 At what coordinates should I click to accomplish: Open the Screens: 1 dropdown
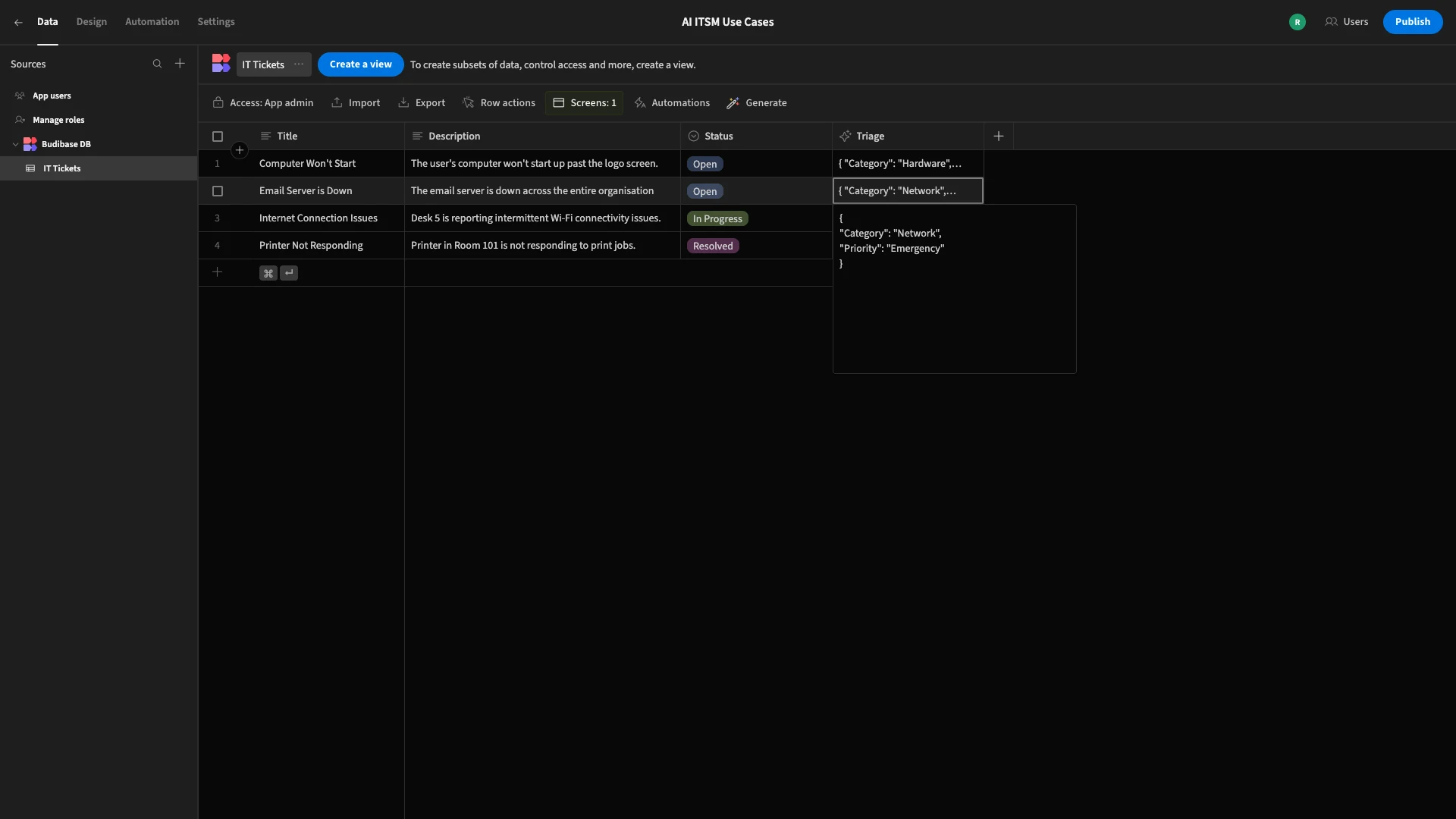pos(584,103)
